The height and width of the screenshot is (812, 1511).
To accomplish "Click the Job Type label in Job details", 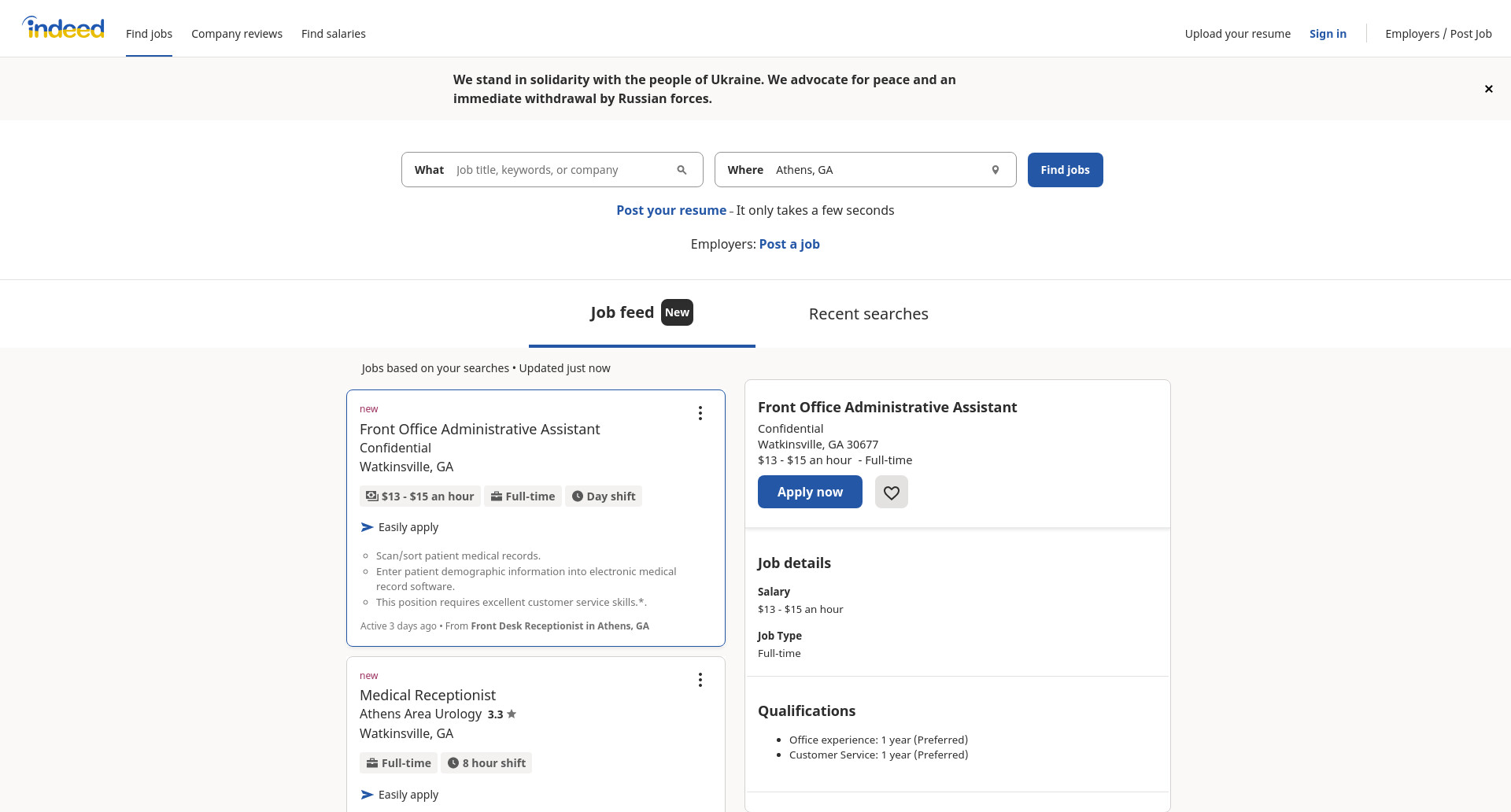I will [x=779, y=636].
